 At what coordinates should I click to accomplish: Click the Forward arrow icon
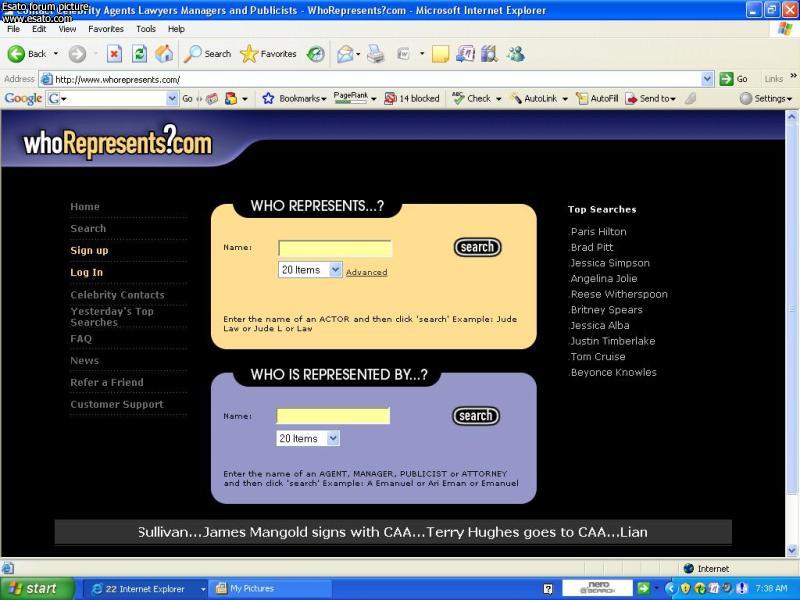point(77,54)
